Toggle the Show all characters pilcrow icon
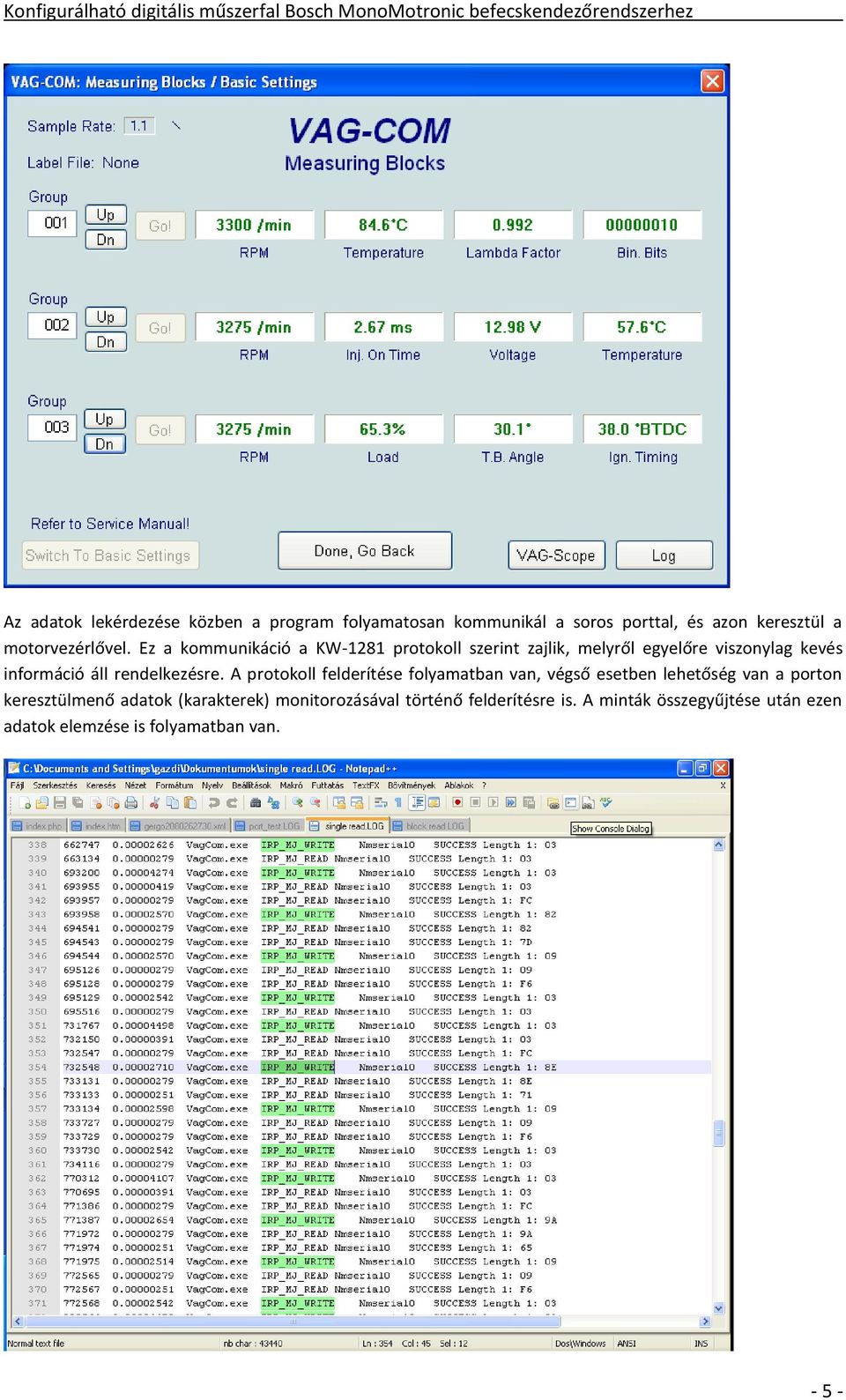Viewport: 846px width, 1400px height. coord(397,803)
